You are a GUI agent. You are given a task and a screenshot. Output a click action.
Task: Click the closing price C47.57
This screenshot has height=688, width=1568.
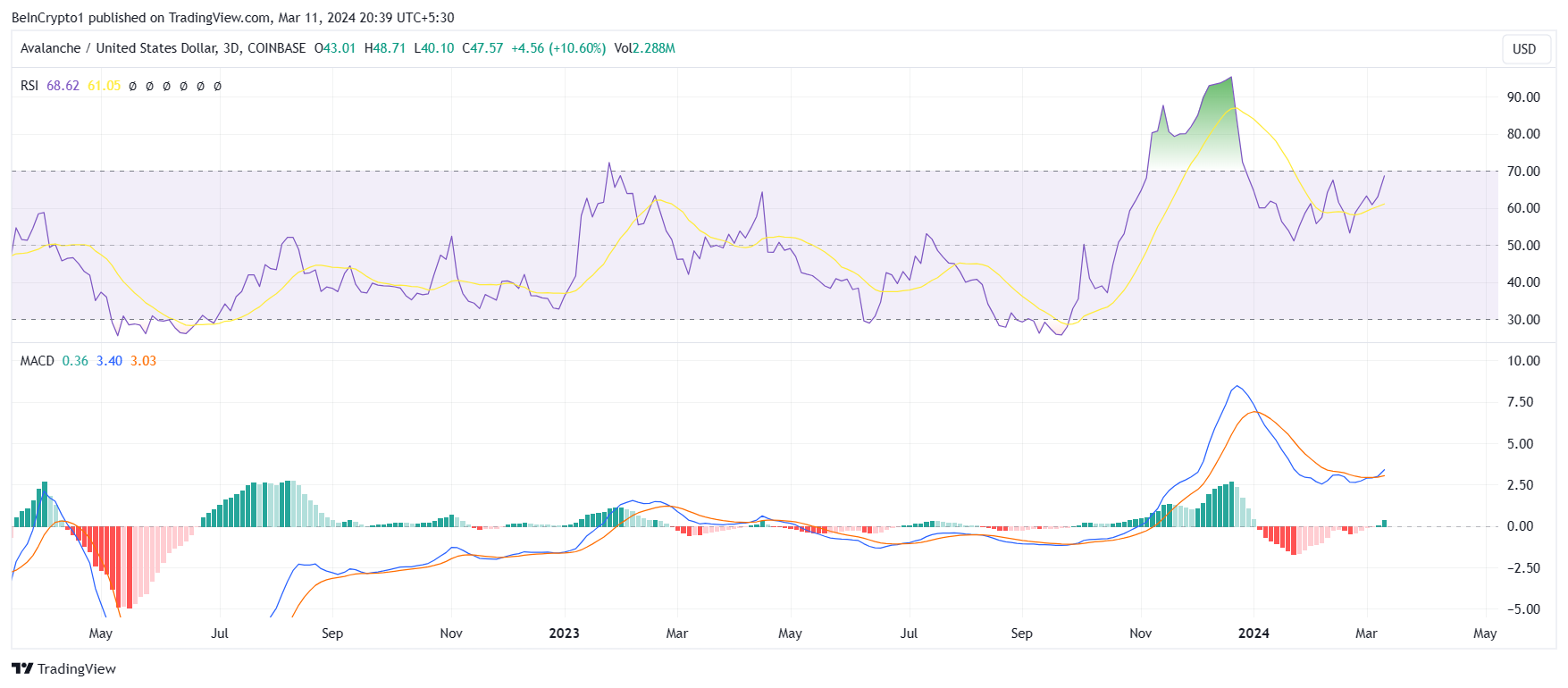pos(482,48)
